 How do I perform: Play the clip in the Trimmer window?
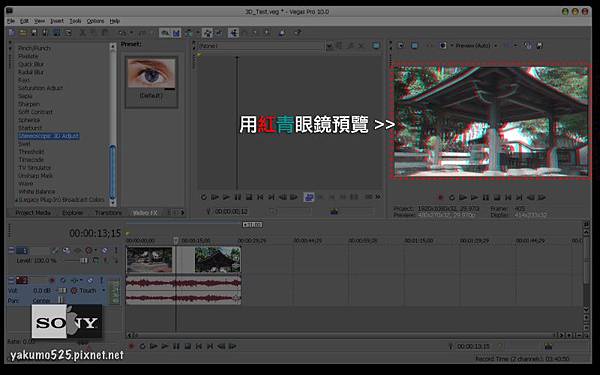(x=226, y=197)
